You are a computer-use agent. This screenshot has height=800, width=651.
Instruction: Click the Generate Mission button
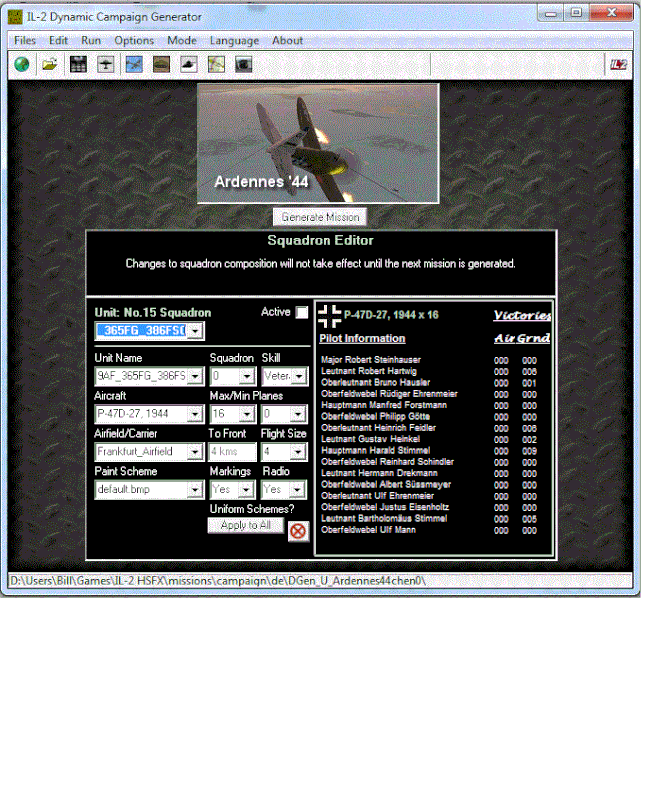click(320, 217)
